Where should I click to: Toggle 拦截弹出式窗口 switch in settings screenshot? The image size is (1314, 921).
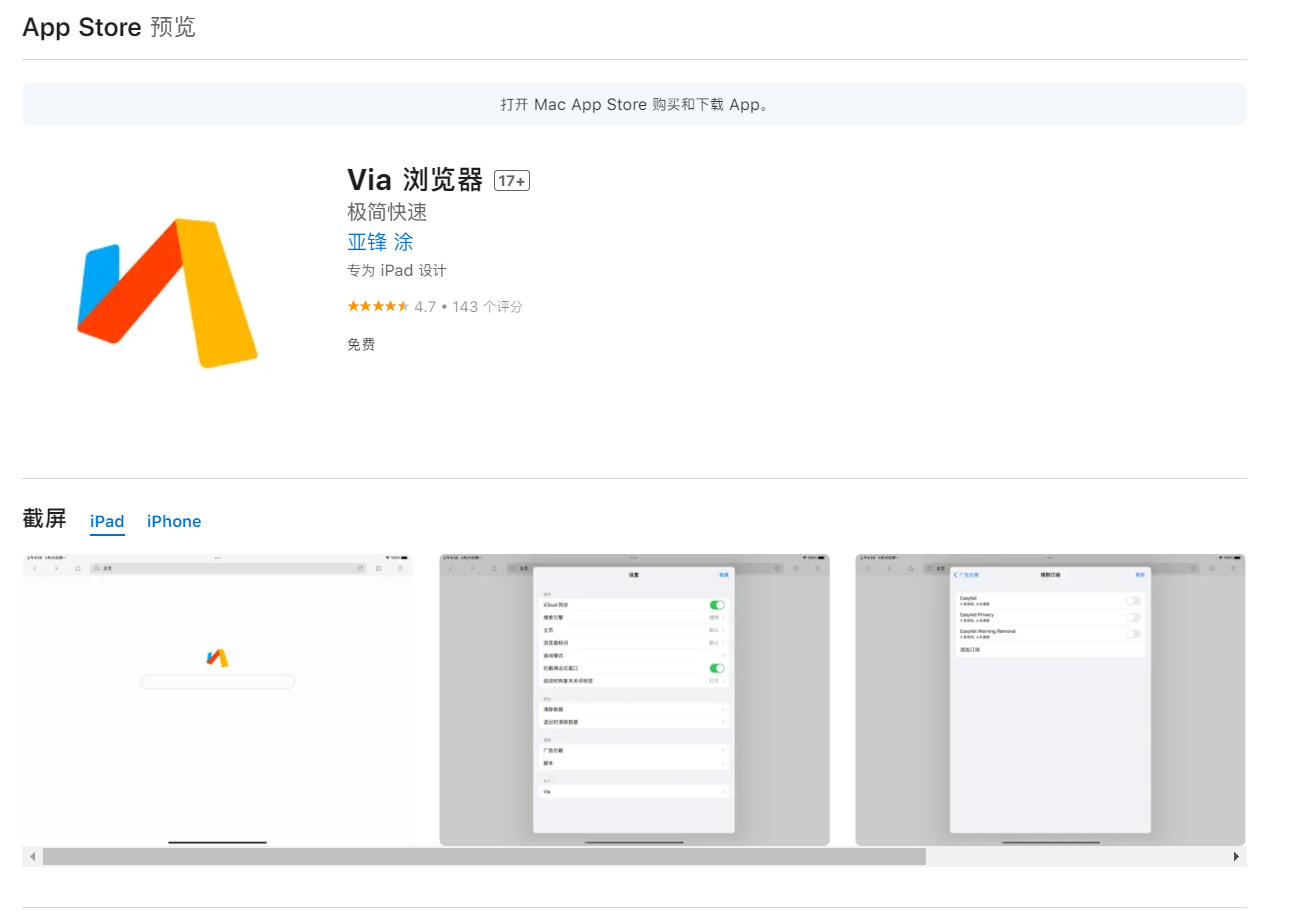tap(717, 668)
